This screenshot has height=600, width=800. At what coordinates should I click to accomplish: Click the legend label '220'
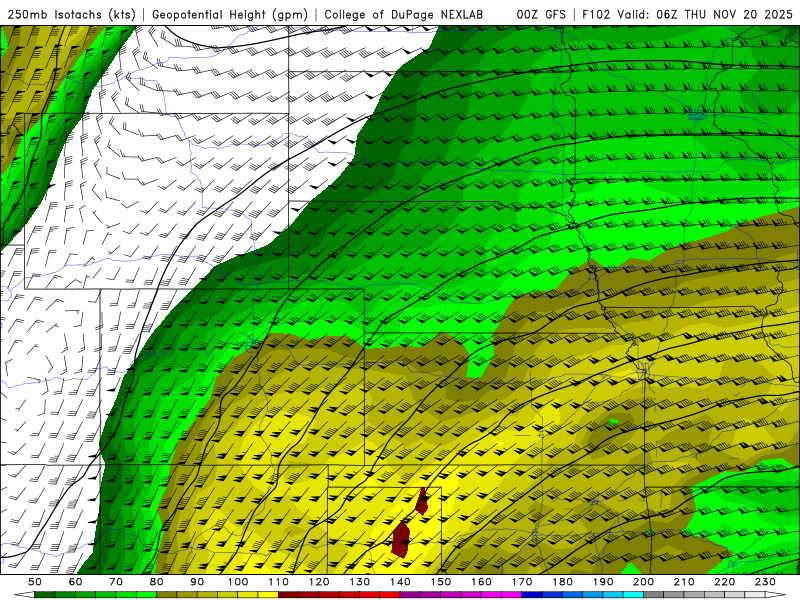[x=724, y=582]
